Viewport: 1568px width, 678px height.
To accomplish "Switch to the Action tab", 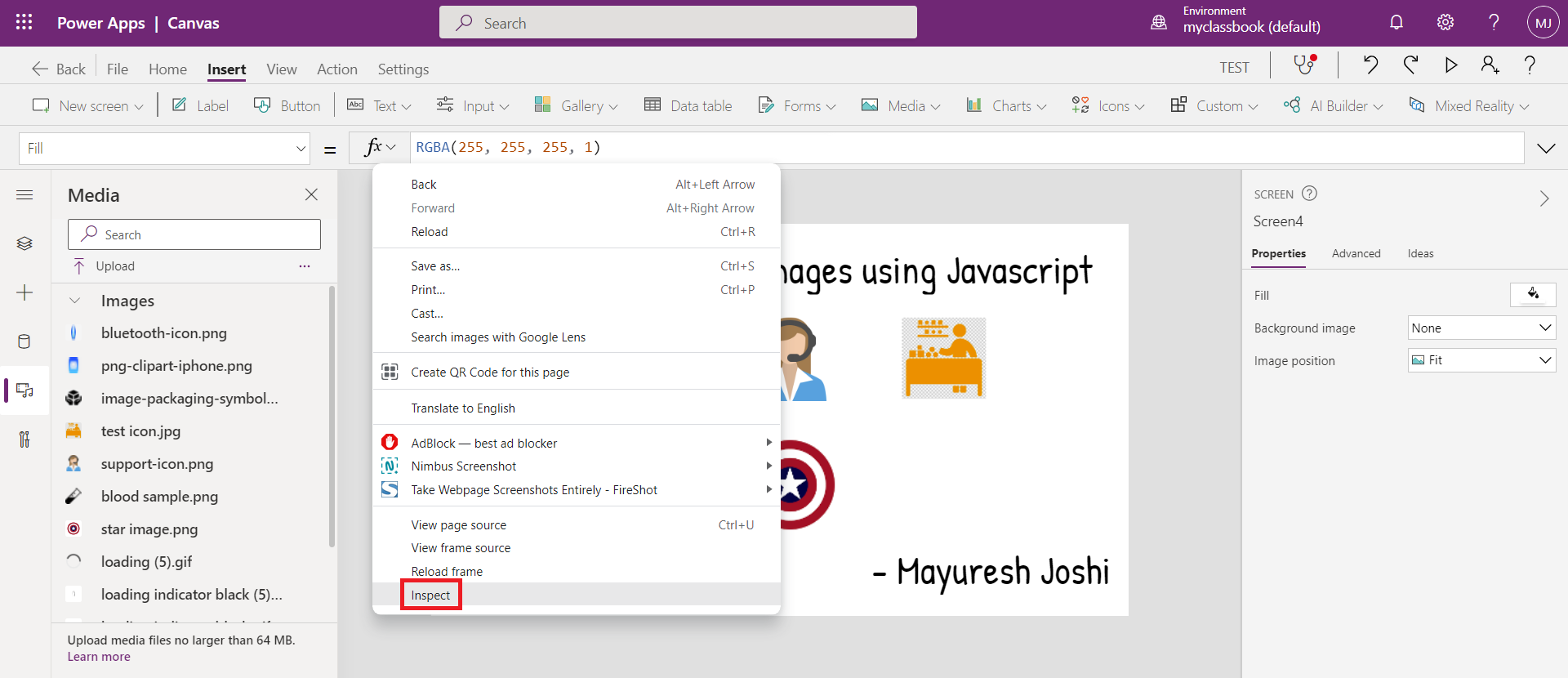I will (x=337, y=69).
